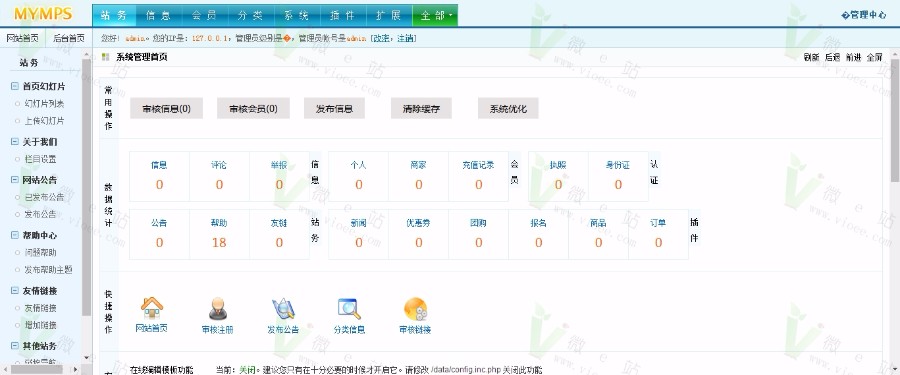Image resolution: width=900 pixels, height=375 pixels.
Task: Switch to the 系统 top menu
Action: [x=297, y=16]
